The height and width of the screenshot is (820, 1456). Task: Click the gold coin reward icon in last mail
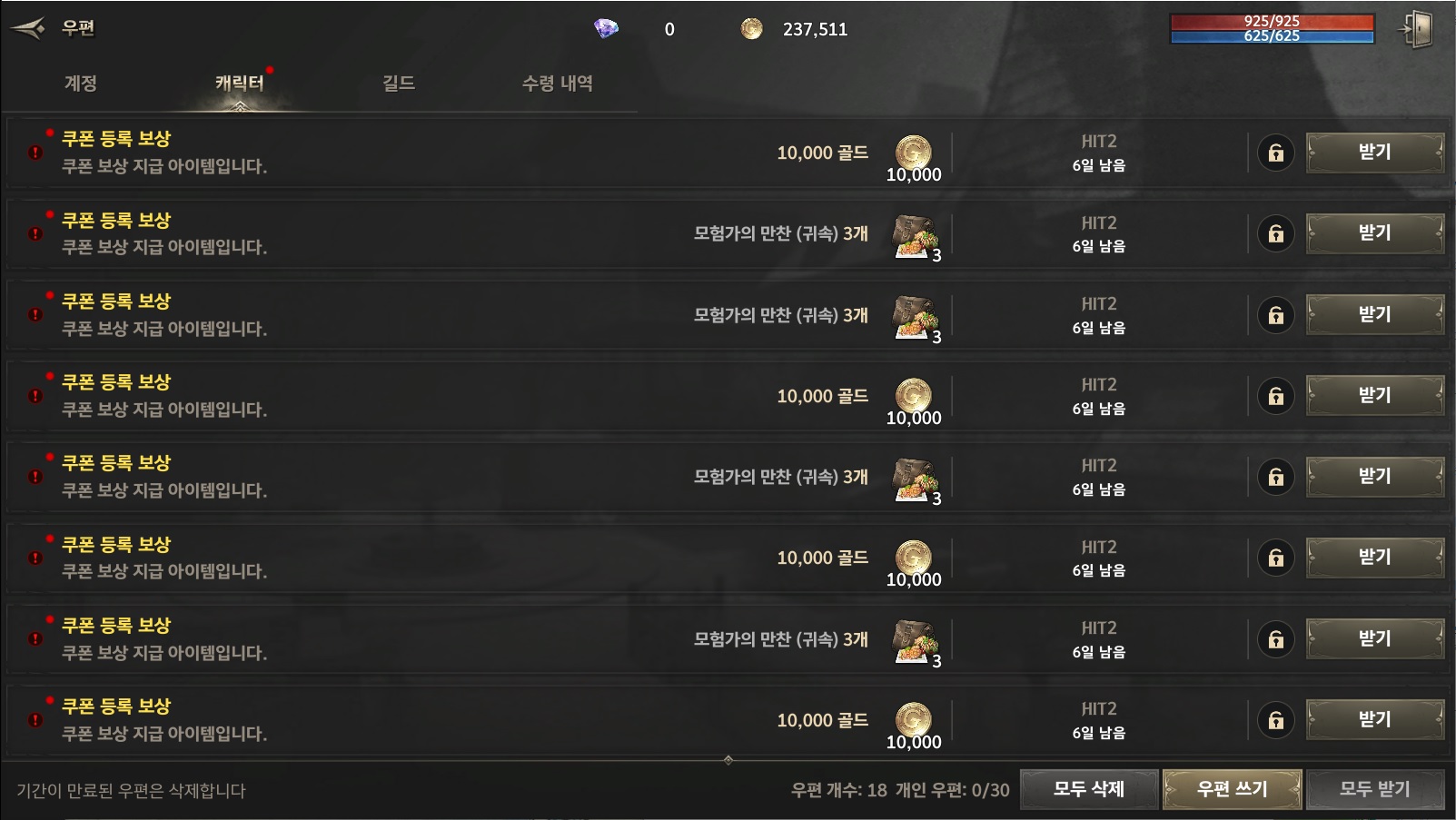pyautogui.click(x=914, y=721)
